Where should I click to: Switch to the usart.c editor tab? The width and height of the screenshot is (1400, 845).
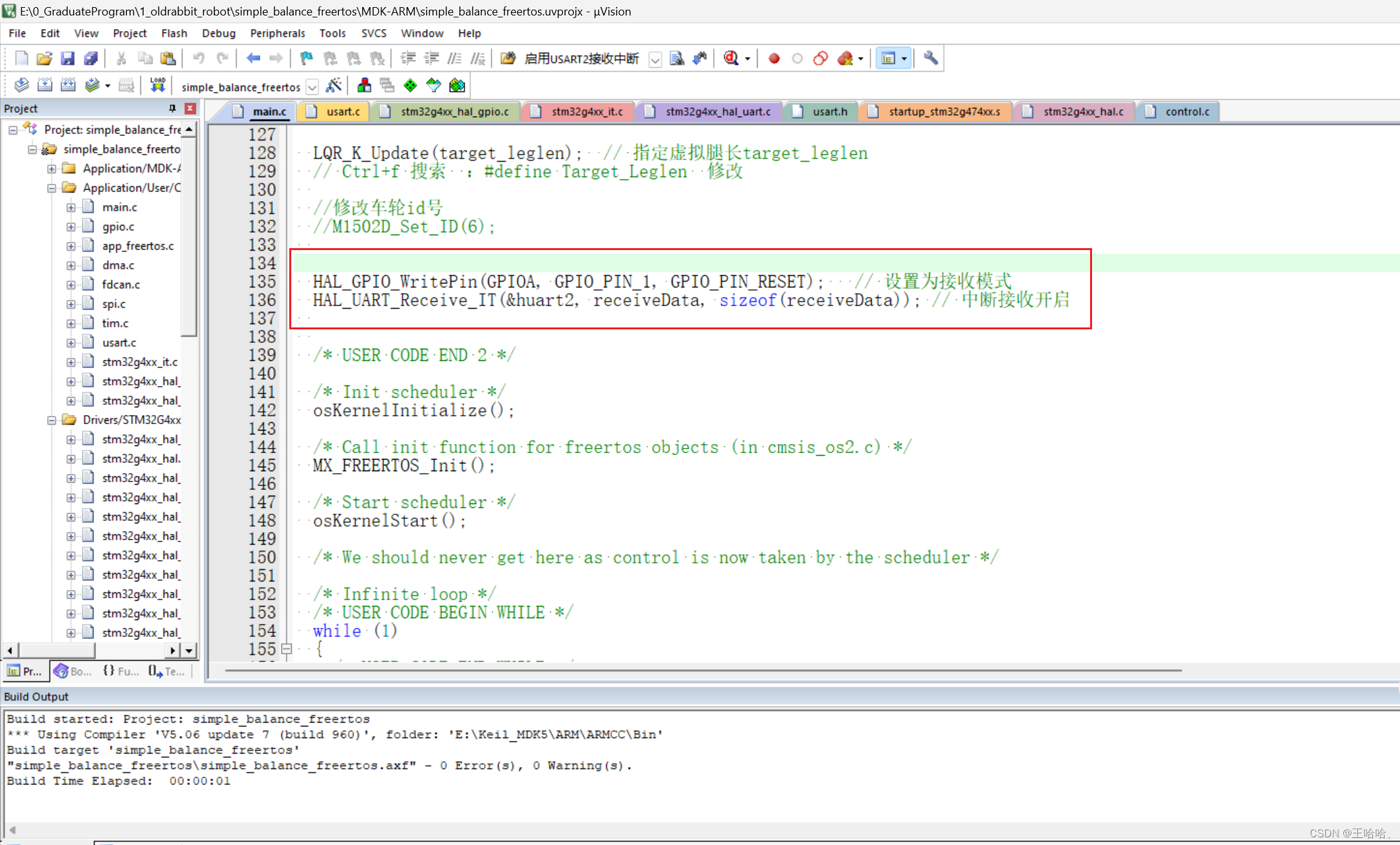pyautogui.click(x=334, y=112)
